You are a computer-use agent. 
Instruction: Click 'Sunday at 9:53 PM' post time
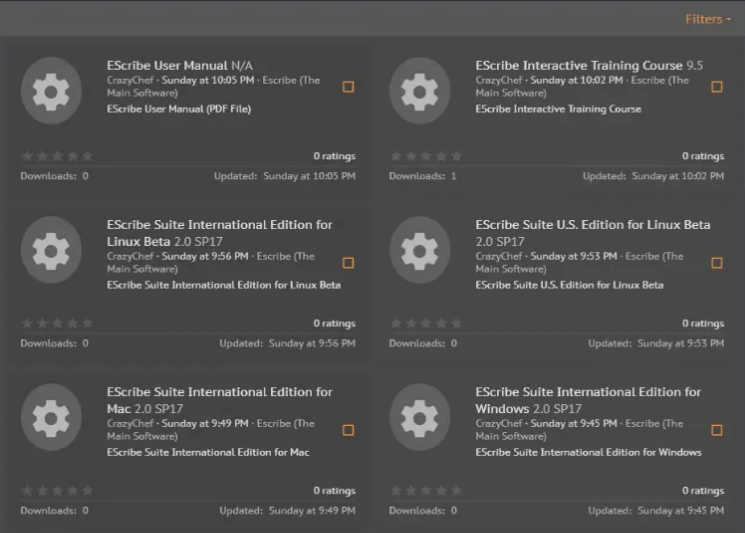click(x=573, y=256)
